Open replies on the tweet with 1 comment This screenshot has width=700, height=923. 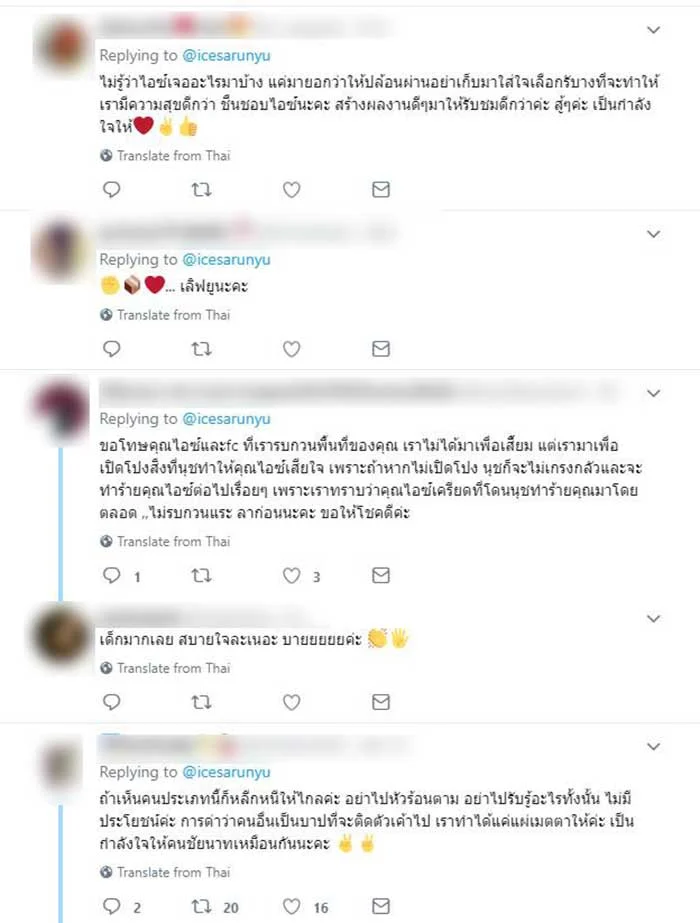(x=111, y=575)
